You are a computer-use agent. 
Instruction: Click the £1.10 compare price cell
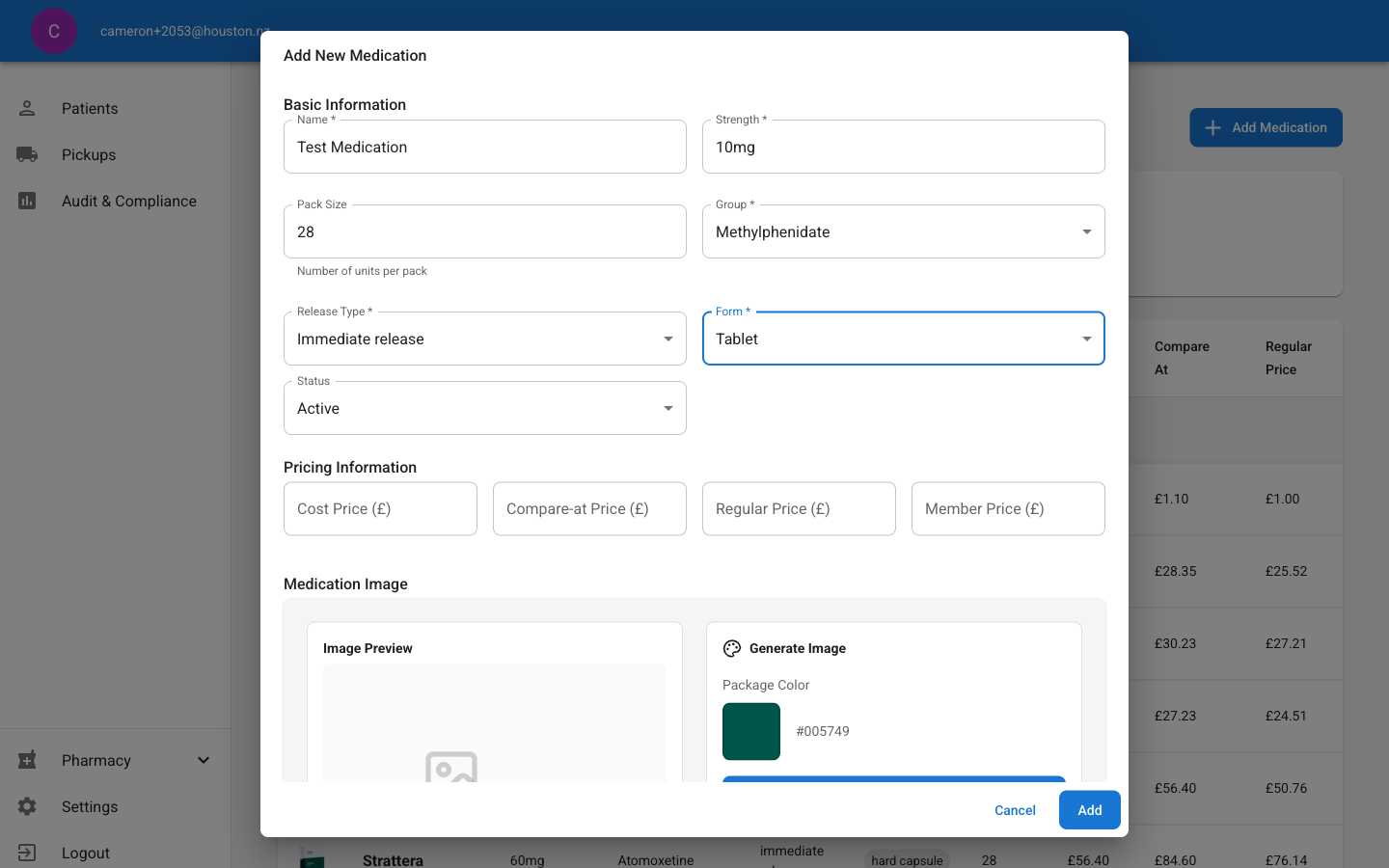(x=1171, y=499)
